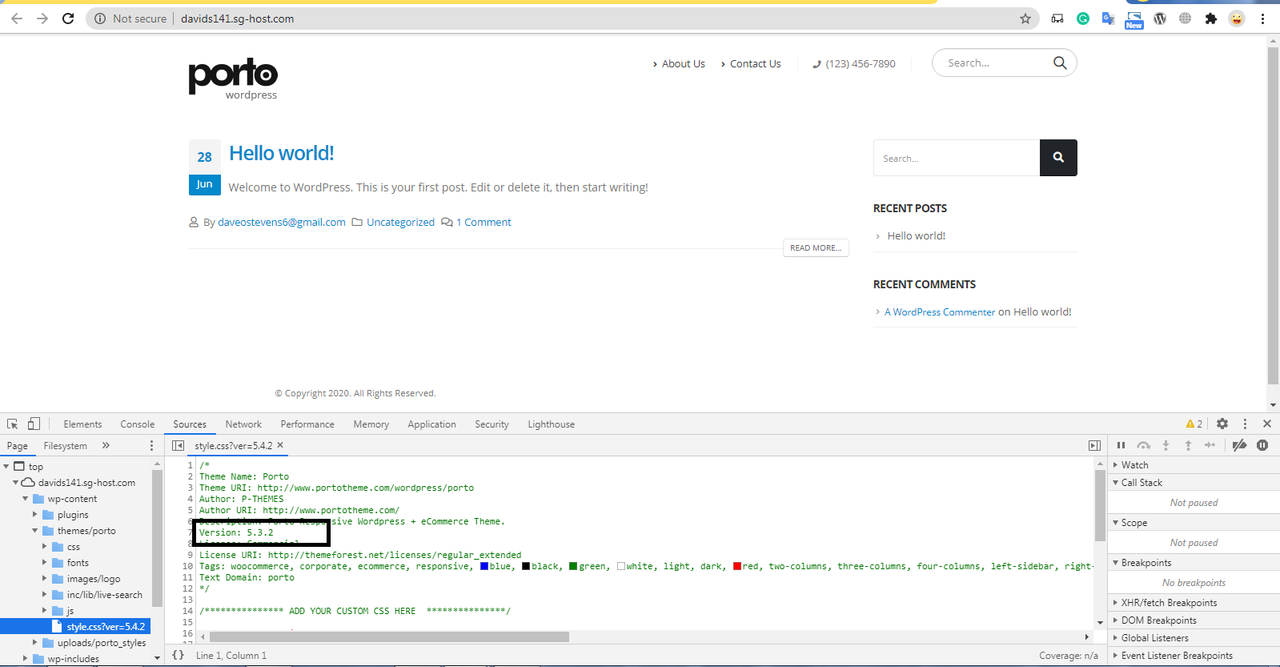Click the address bar URL
Screen dimensions: 1280x667
point(237,18)
